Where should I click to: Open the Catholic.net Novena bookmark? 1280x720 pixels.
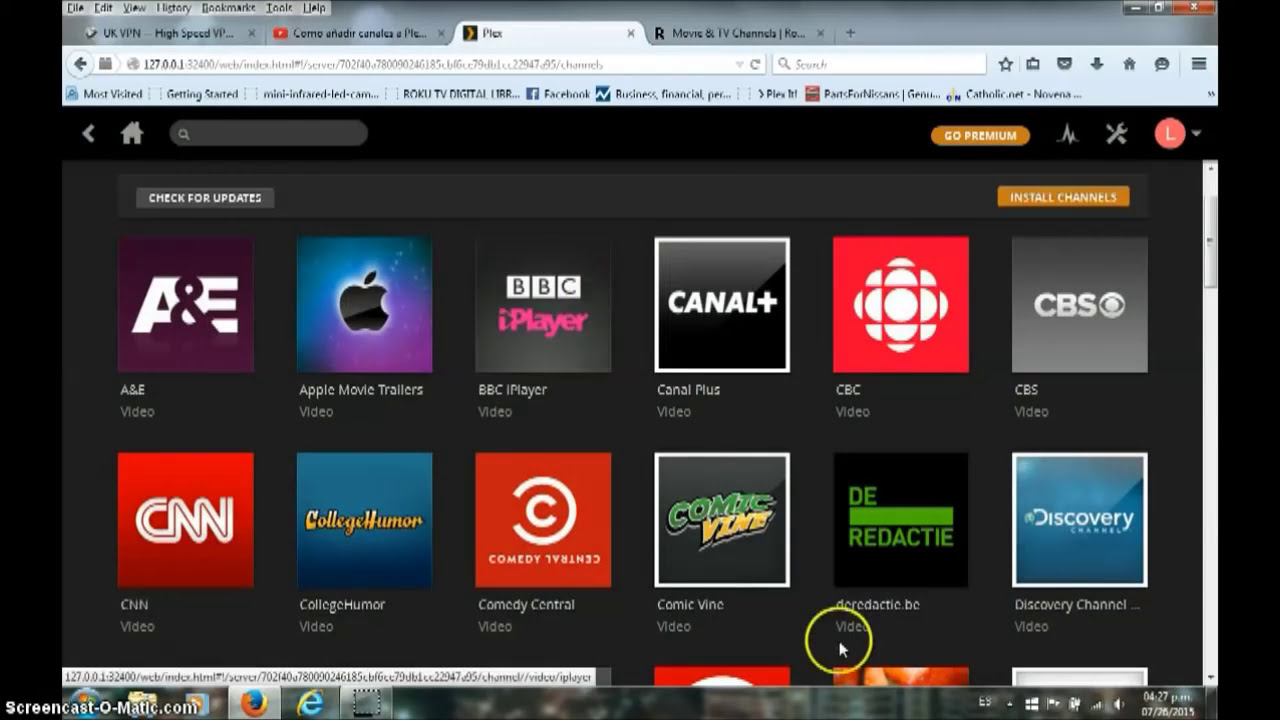coord(1014,94)
